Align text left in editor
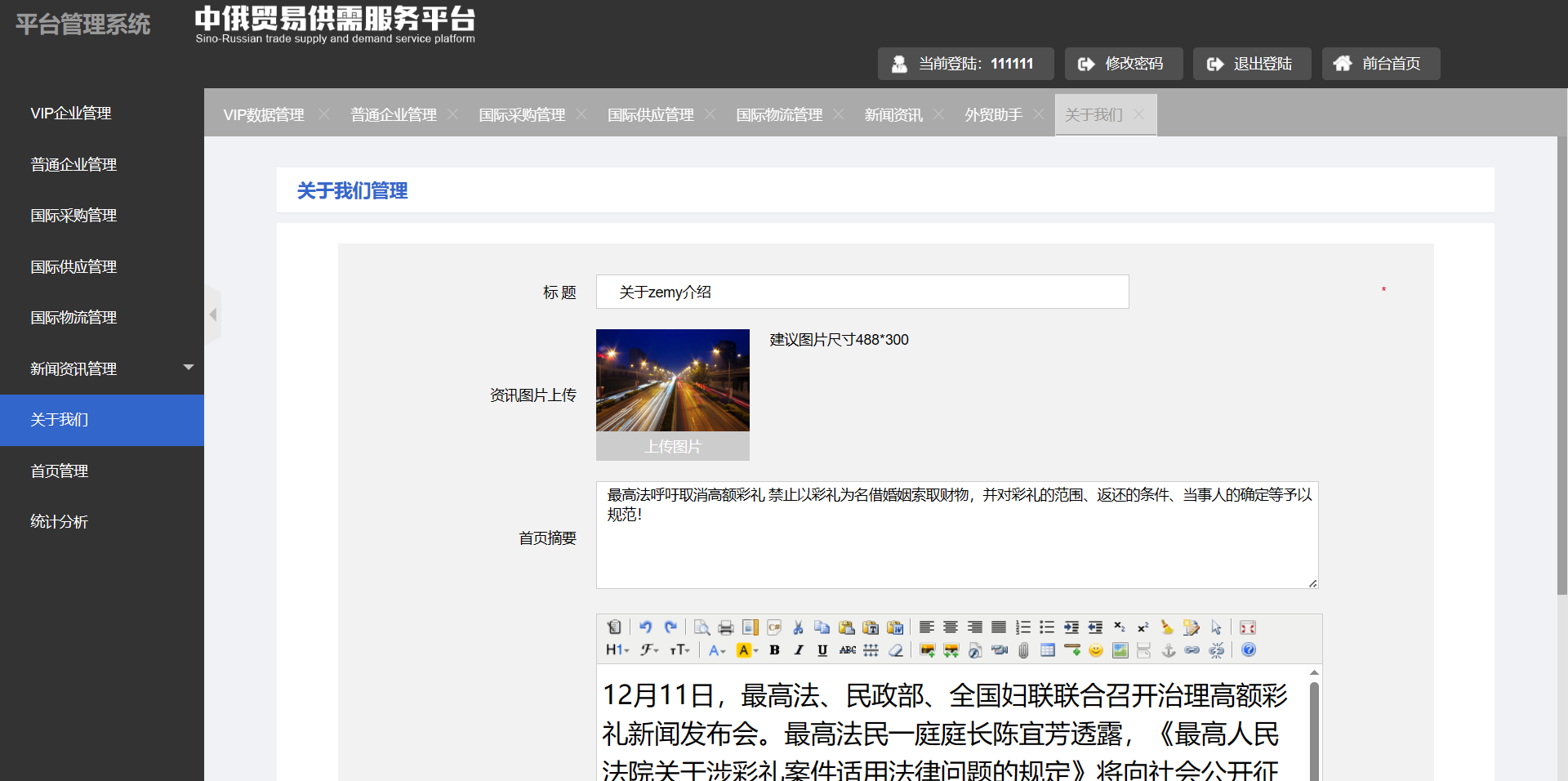 pyautogui.click(x=926, y=627)
